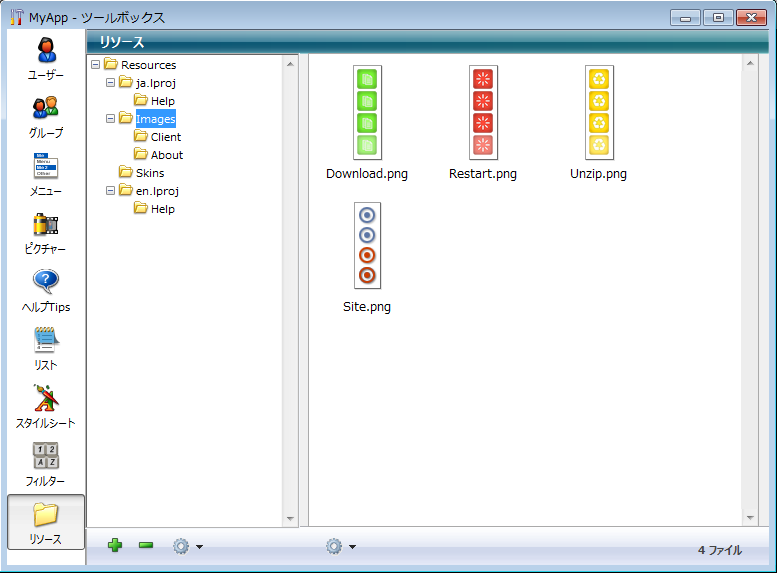Open the メニュー sidebar item
Screen dimensions: 777x573
pos(46,174)
